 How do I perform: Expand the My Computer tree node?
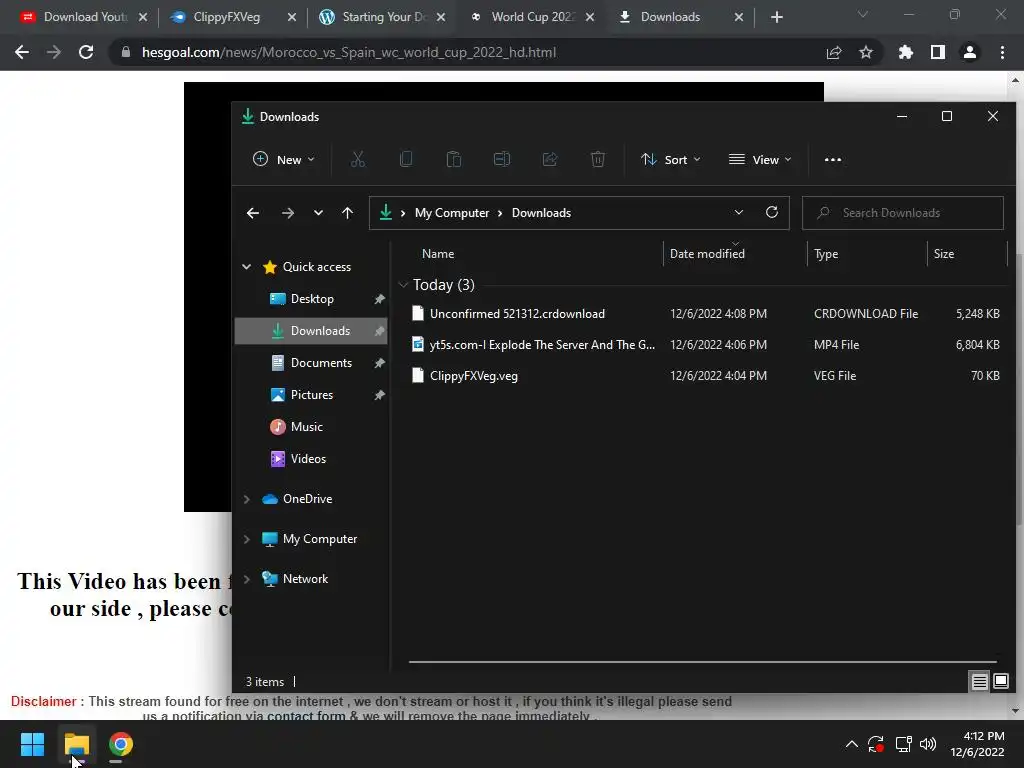click(247, 539)
